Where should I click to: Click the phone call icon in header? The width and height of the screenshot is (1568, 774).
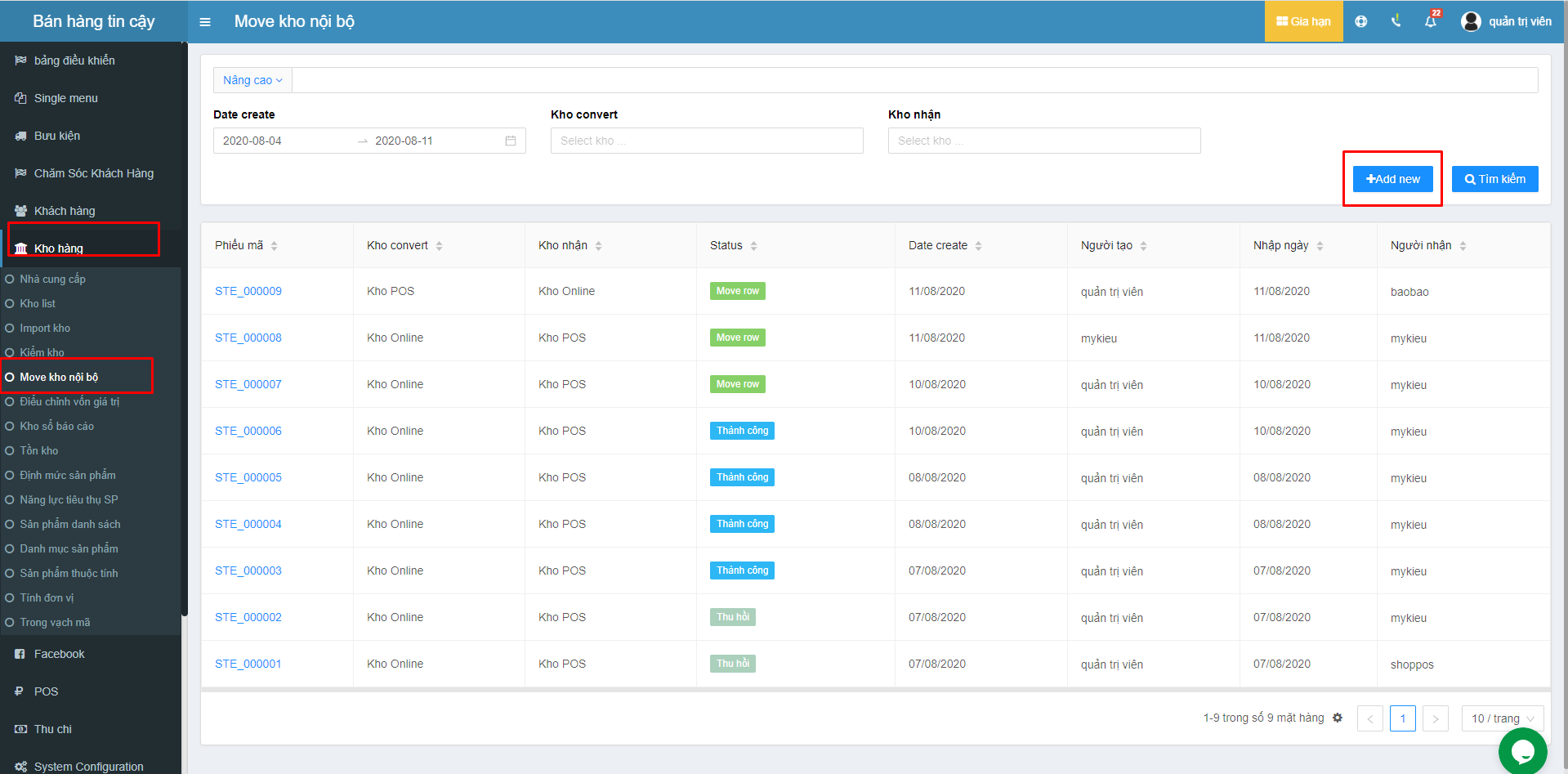(x=1396, y=22)
